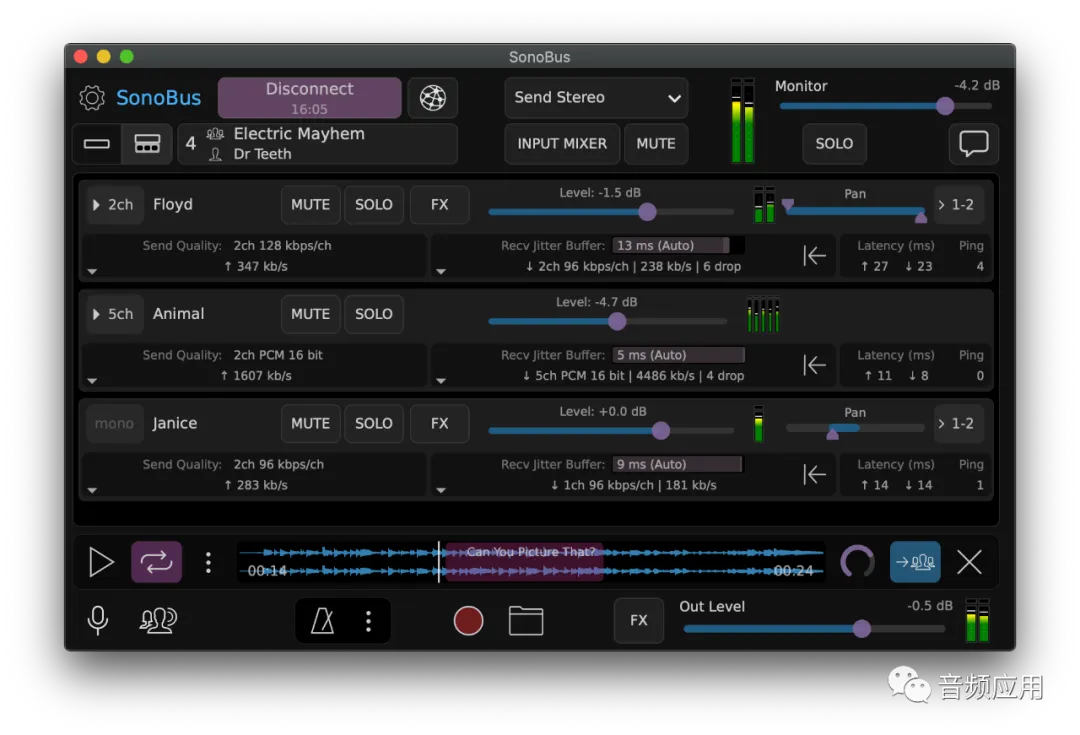The height and width of the screenshot is (735, 1080).
Task: Open metronome options menu dots
Action: (368, 621)
